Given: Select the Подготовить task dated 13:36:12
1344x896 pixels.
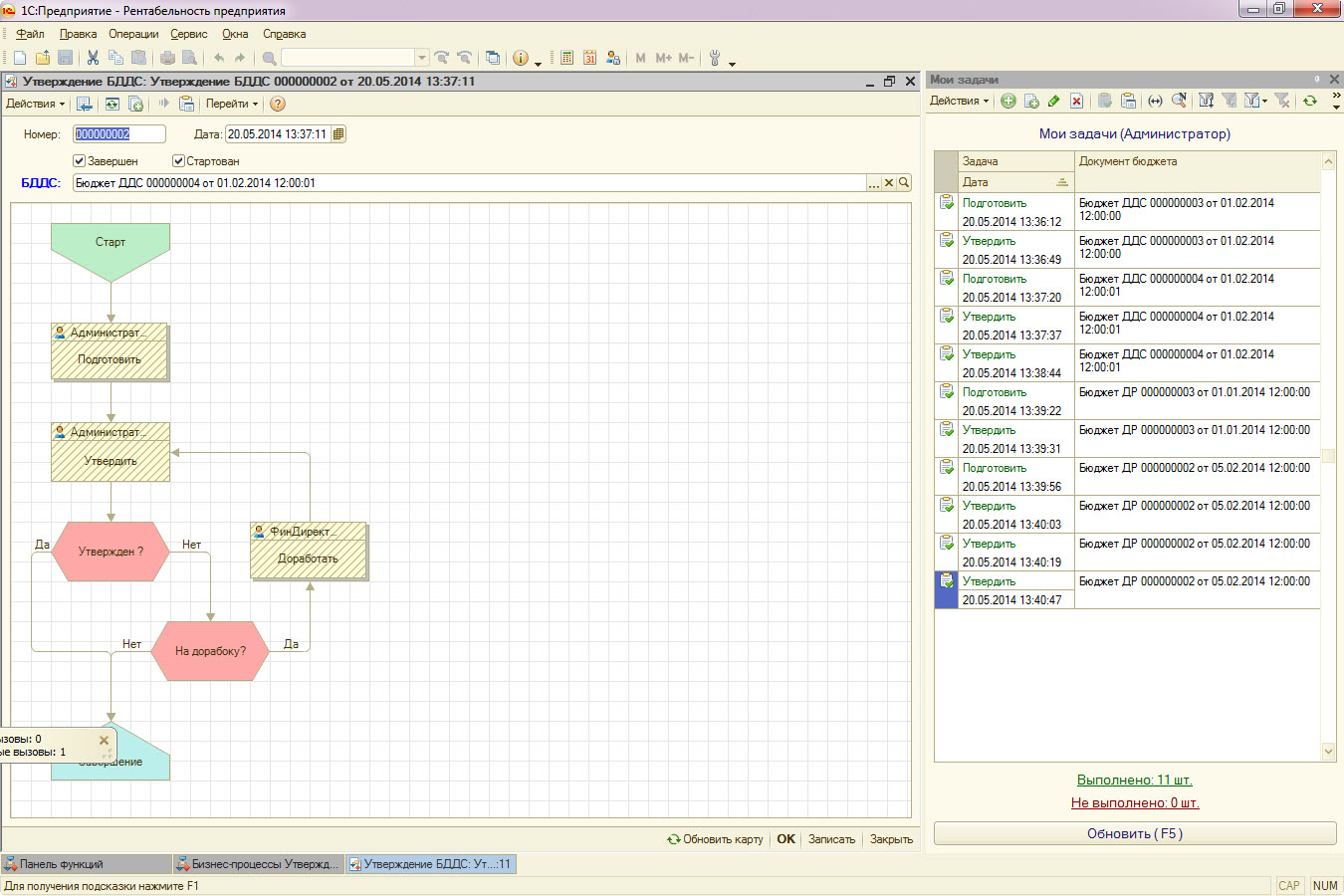Looking at the screenshot, I should (1128, 212).
